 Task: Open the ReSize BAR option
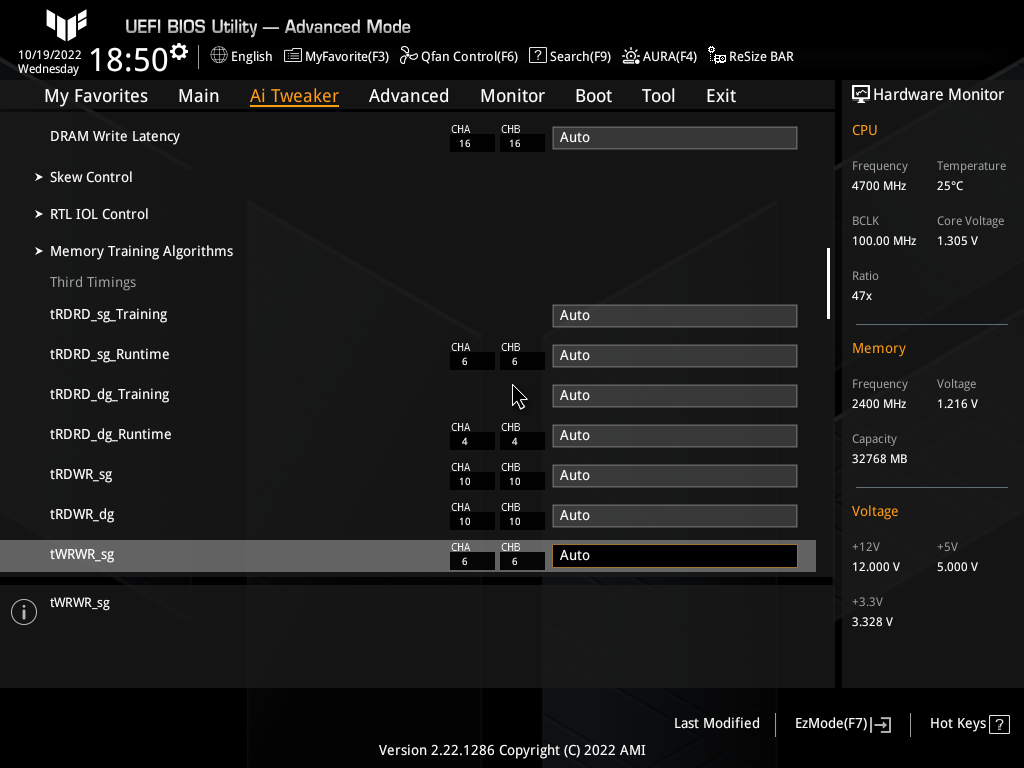[x=750, y=56]
